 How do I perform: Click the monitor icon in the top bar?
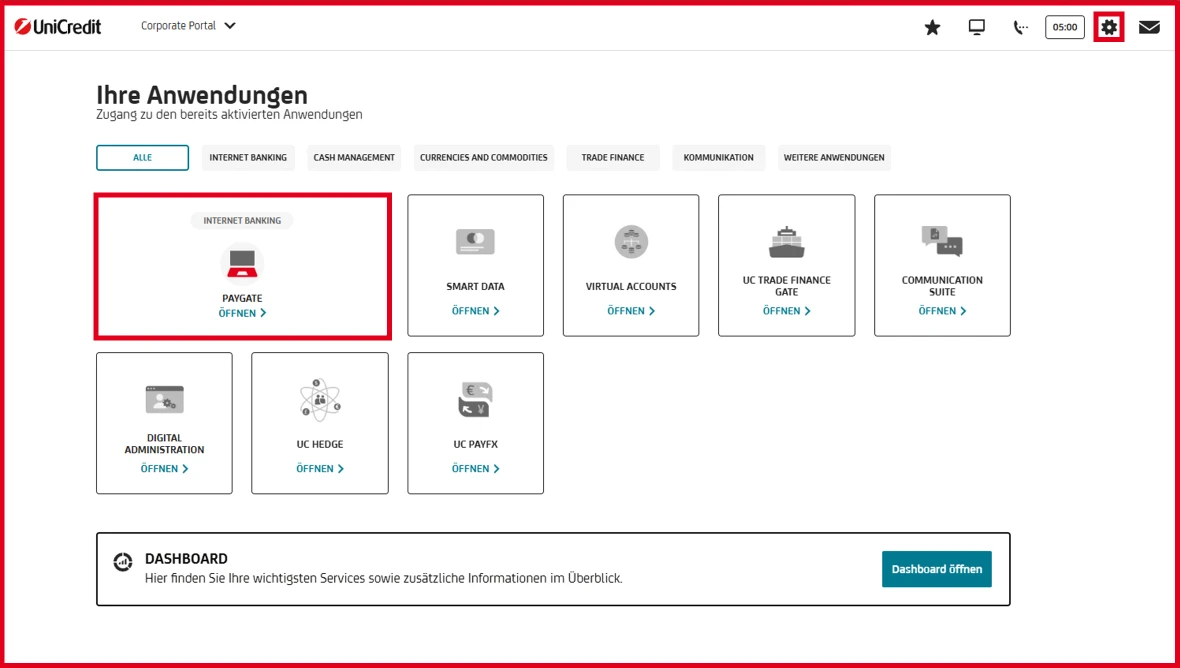click(x=975, y=27)
